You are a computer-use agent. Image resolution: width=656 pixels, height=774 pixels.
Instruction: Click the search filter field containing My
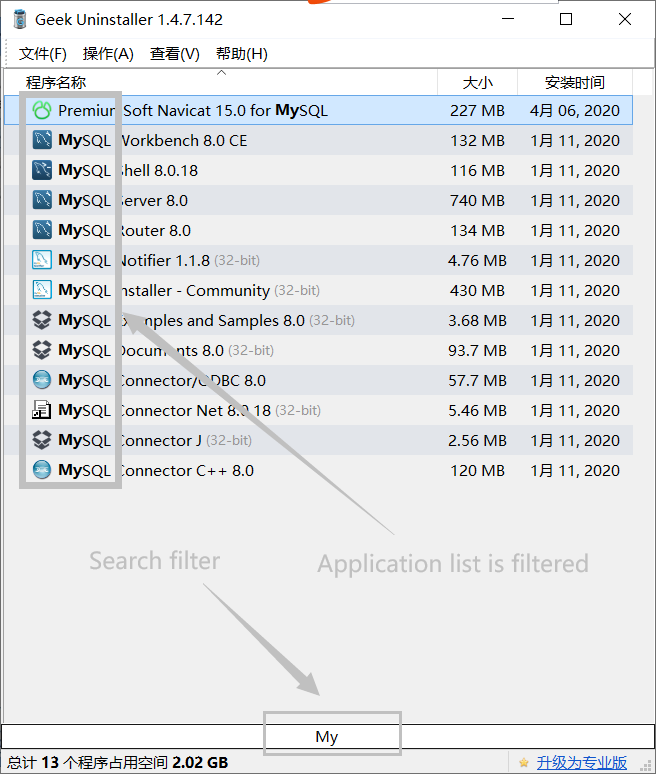[x=327, y=736]
